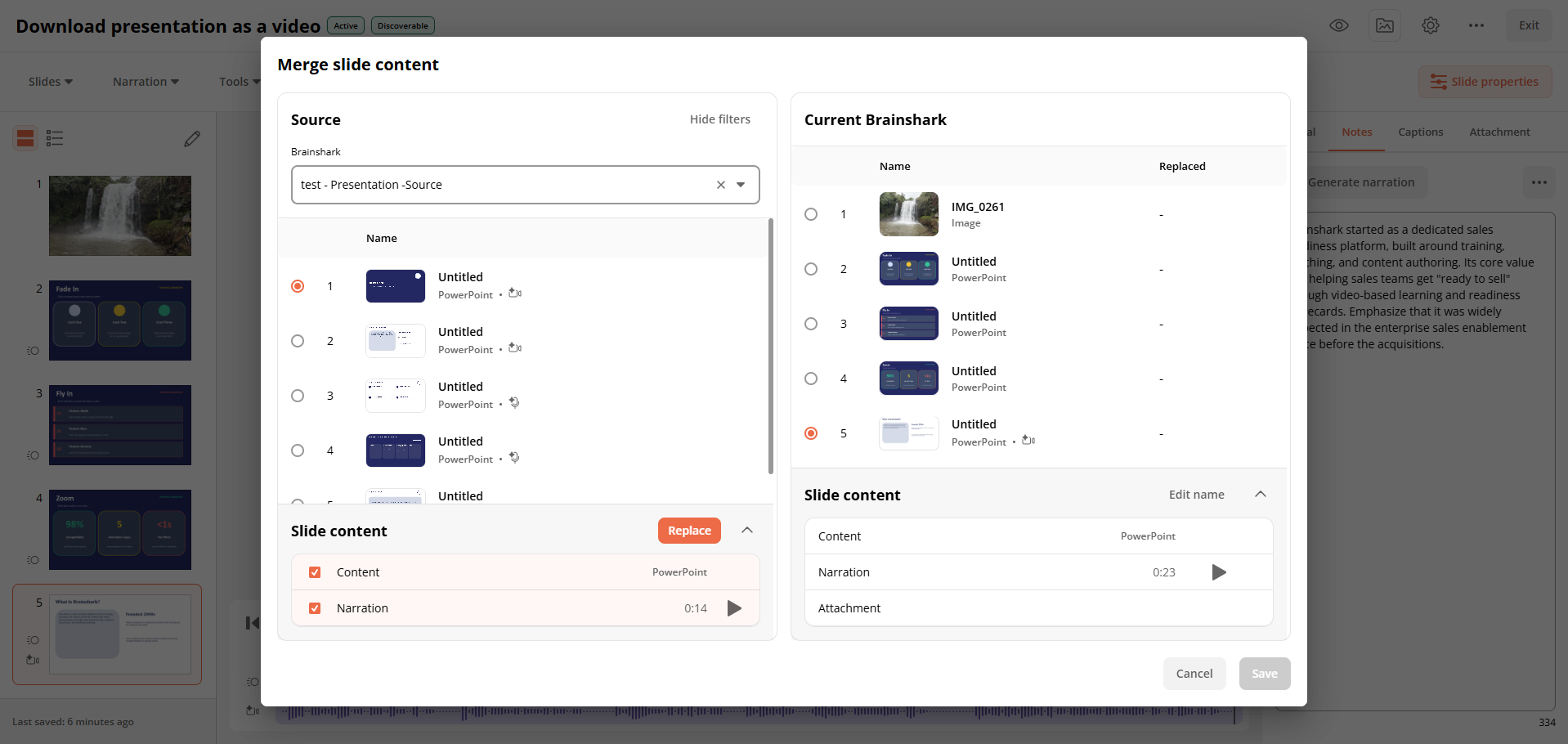The height and width of the screenshot is (744, 1568).
Task: Click the source list vertical scrollbar
Action: coord(771,346)
